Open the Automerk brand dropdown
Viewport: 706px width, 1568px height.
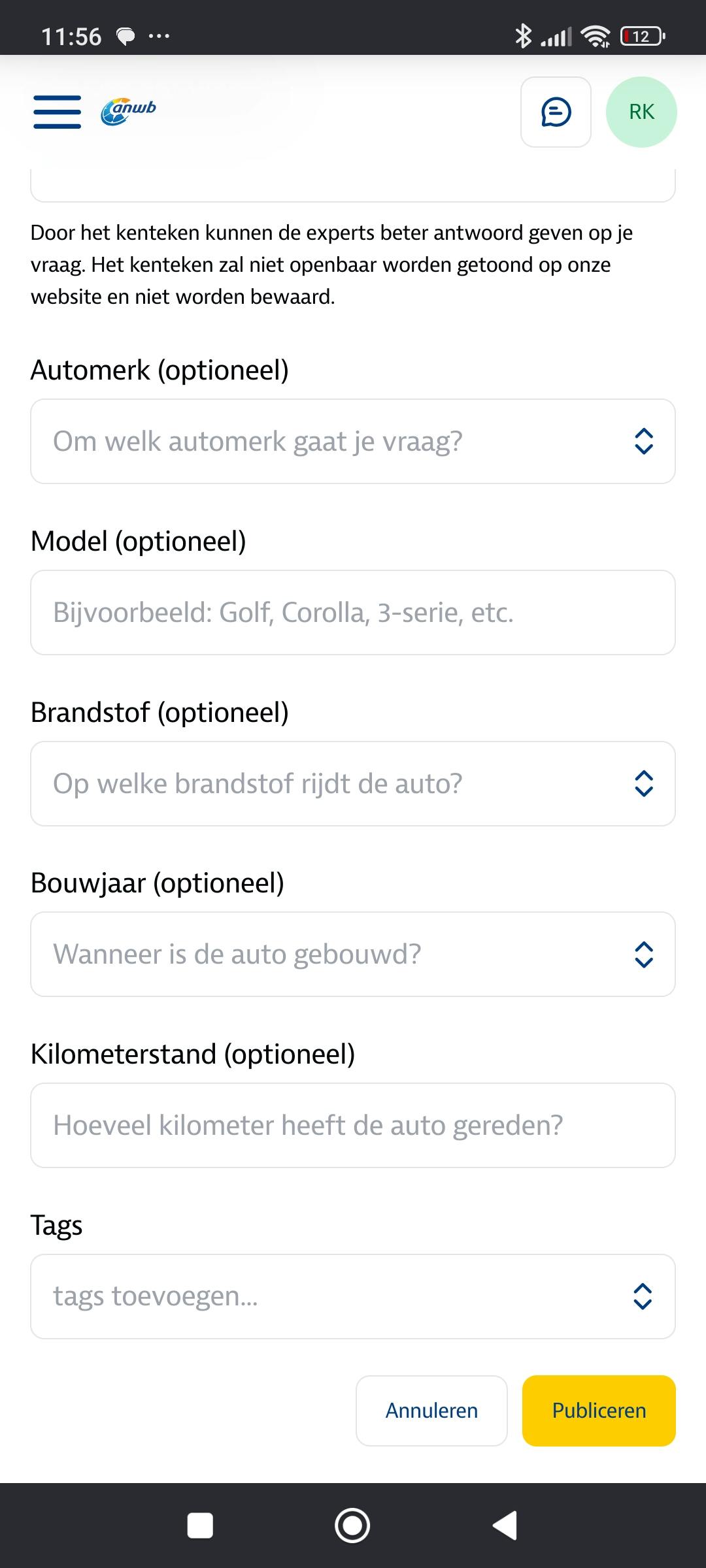pyautogui.click(x=327, y=442)
